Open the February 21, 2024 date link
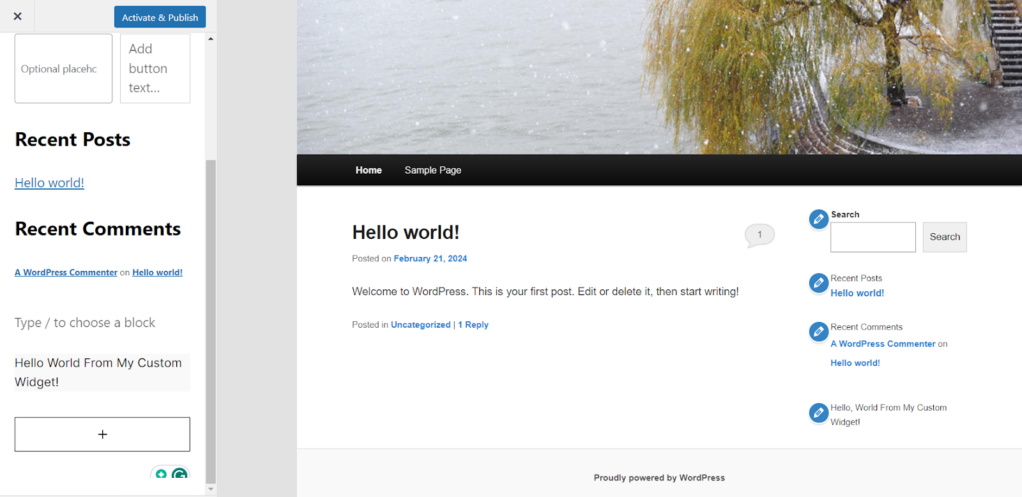The image size is (1022, 497). tap(430, 259)
